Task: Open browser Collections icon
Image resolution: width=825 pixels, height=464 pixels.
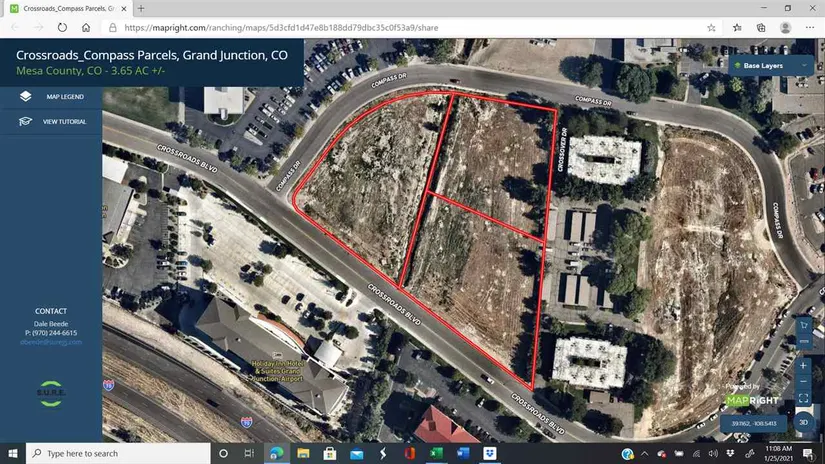Action: (761, 28)
